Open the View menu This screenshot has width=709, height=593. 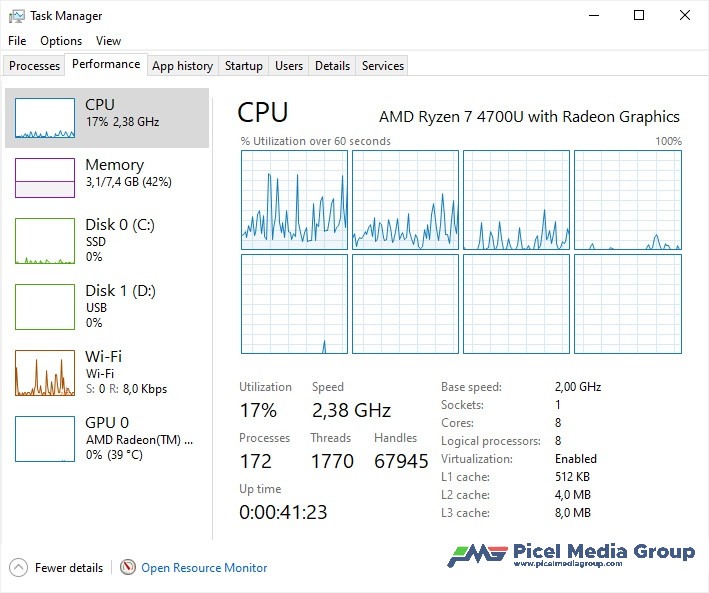[108, 41]
